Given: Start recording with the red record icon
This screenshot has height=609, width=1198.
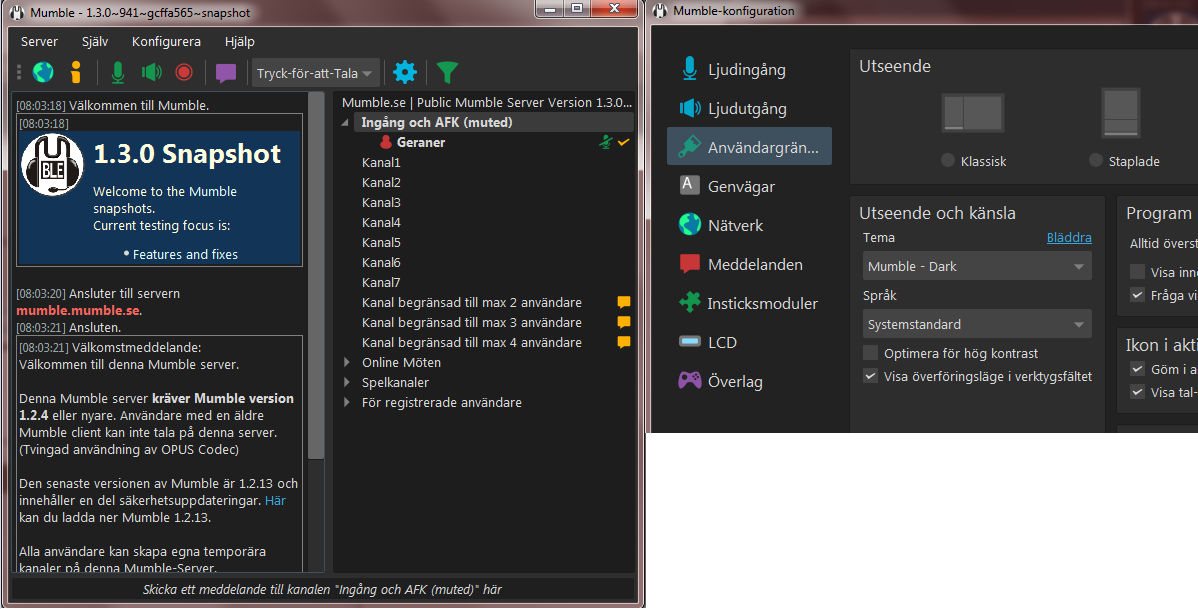Looking at the screenshot, I should tap(184, 73).
